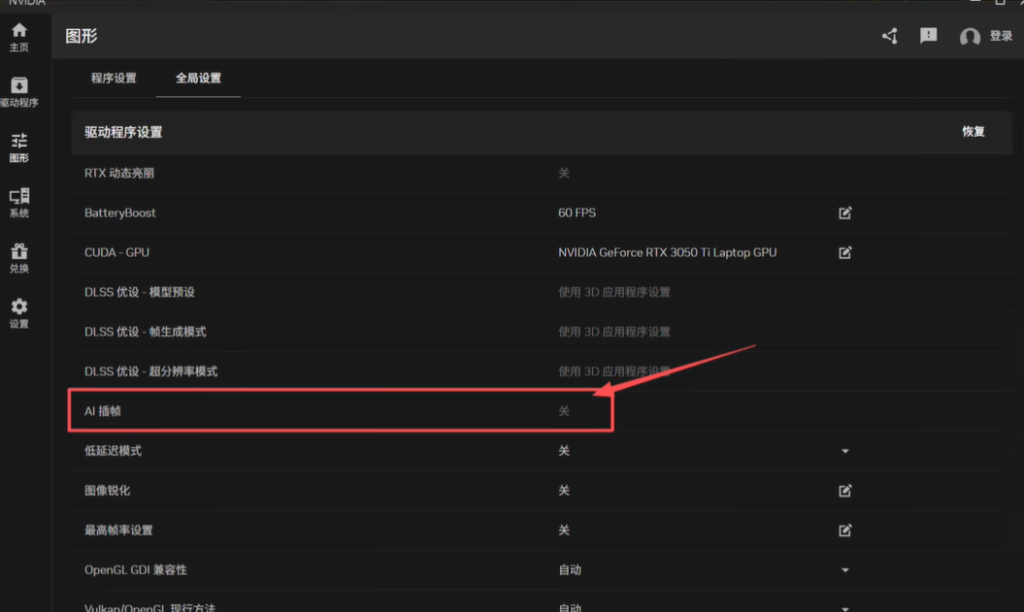Edit the 图像锐化 setting
Screen dimensions: 1024x612
pos(845,491)
